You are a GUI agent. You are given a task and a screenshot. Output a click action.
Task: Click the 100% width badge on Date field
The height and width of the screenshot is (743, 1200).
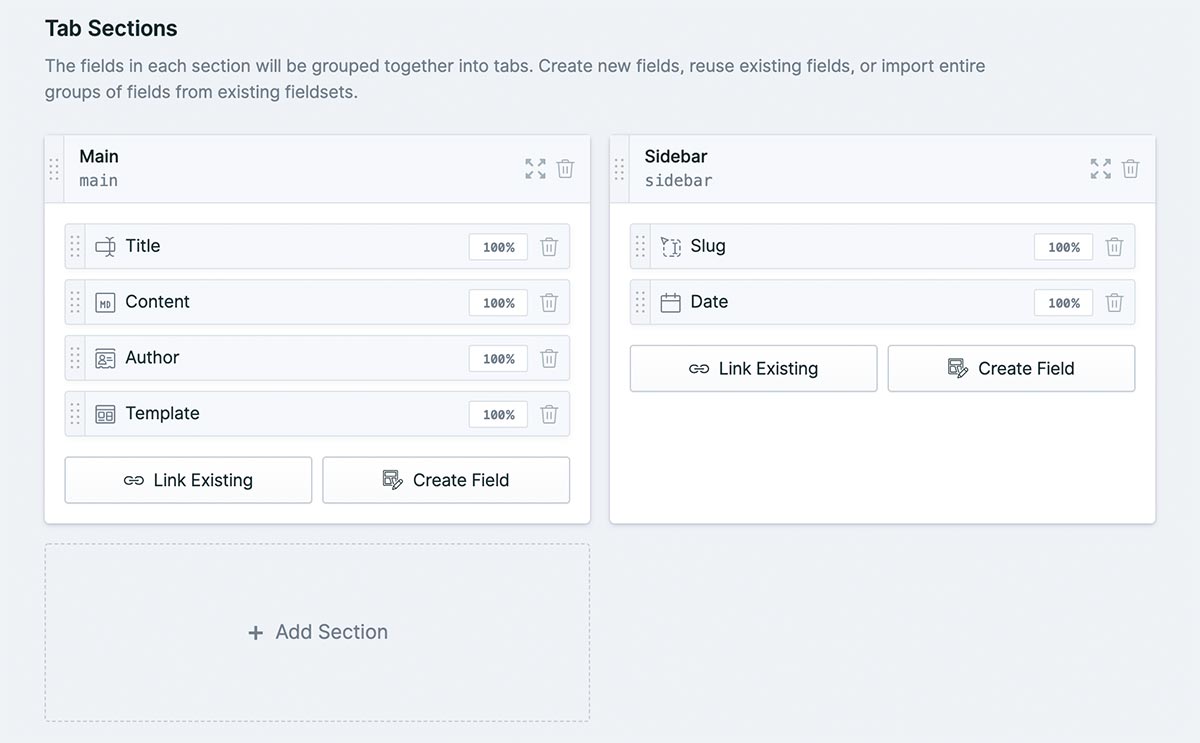coord(1063,302)
